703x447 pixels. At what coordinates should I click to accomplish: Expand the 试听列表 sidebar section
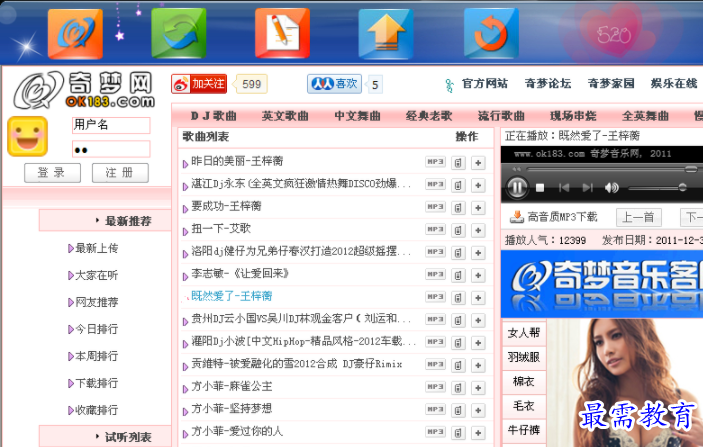coord(105,436)
